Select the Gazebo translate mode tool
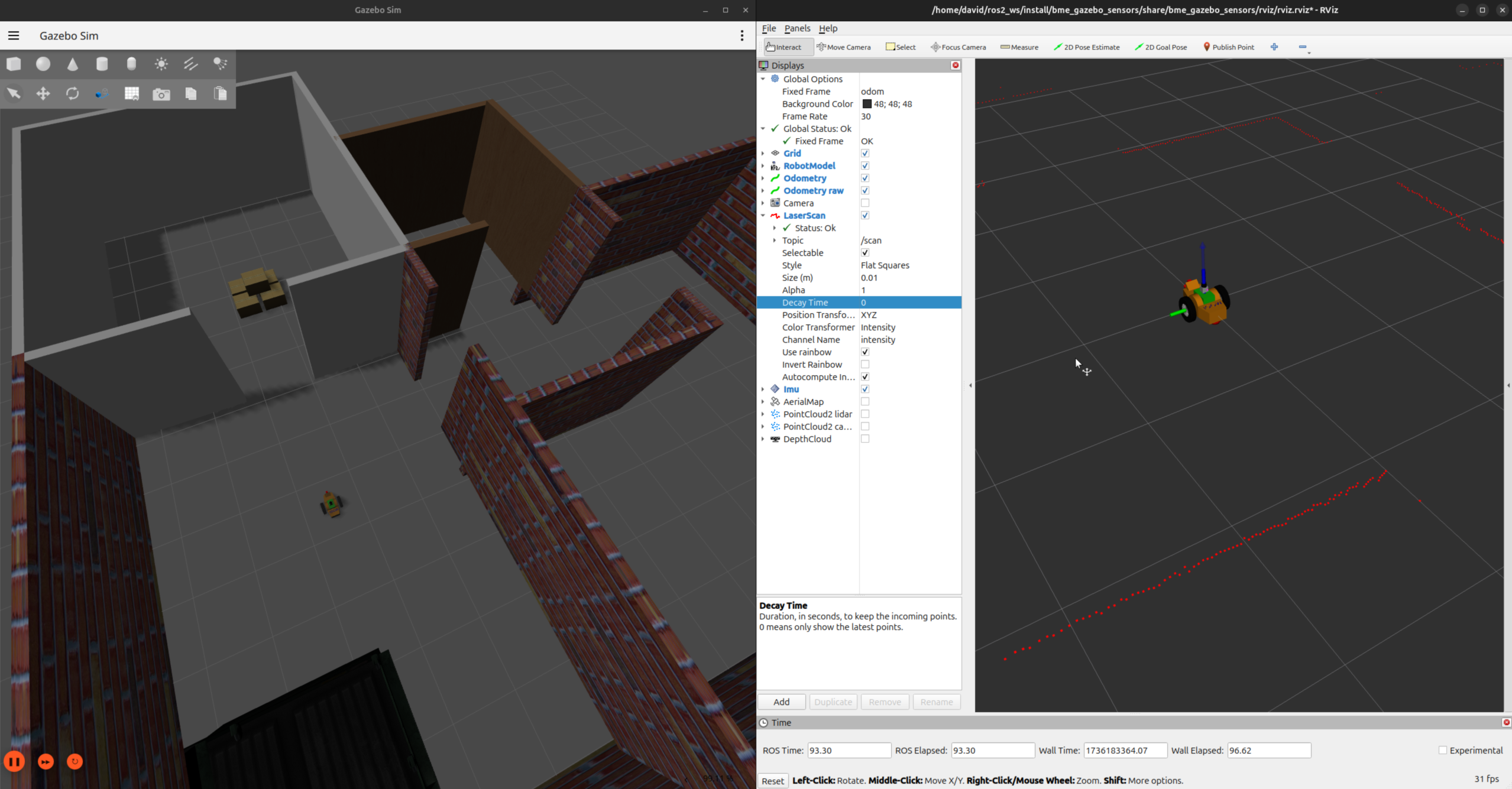The image size is (1512, 789). point(43,93)
